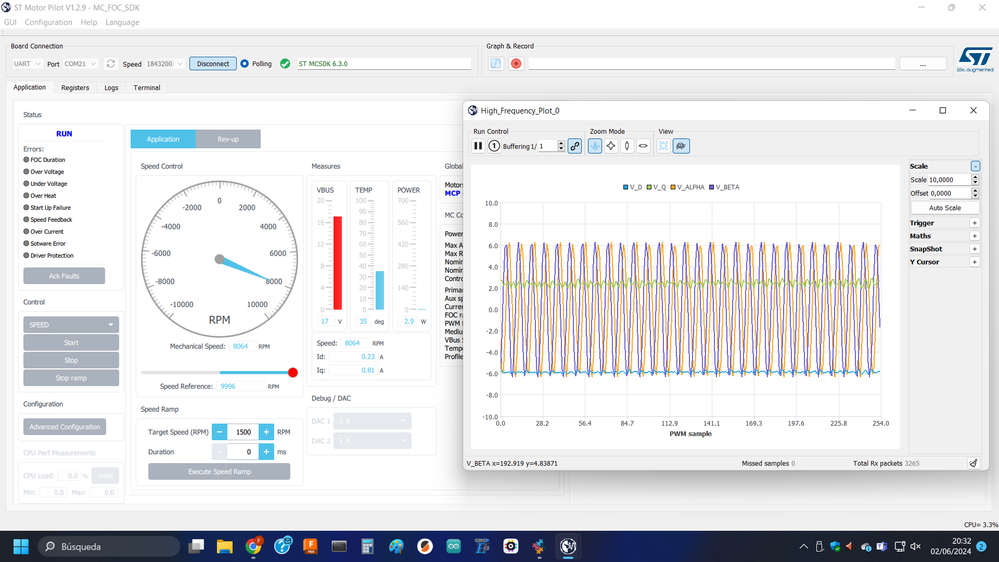Image resolution: width=999 pixels, height=562 pixels.
Task: Start recording with the red record icon
Action: (516, 64)
